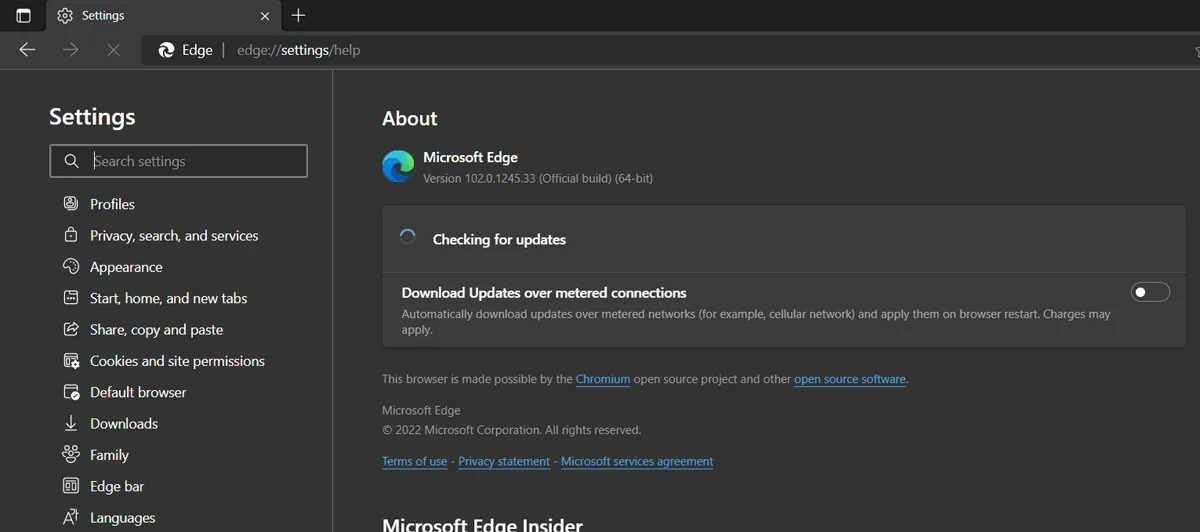Screen dimensions: 1200x532
Task: Go to Downloads settings
Action: [x=124, y=424]
